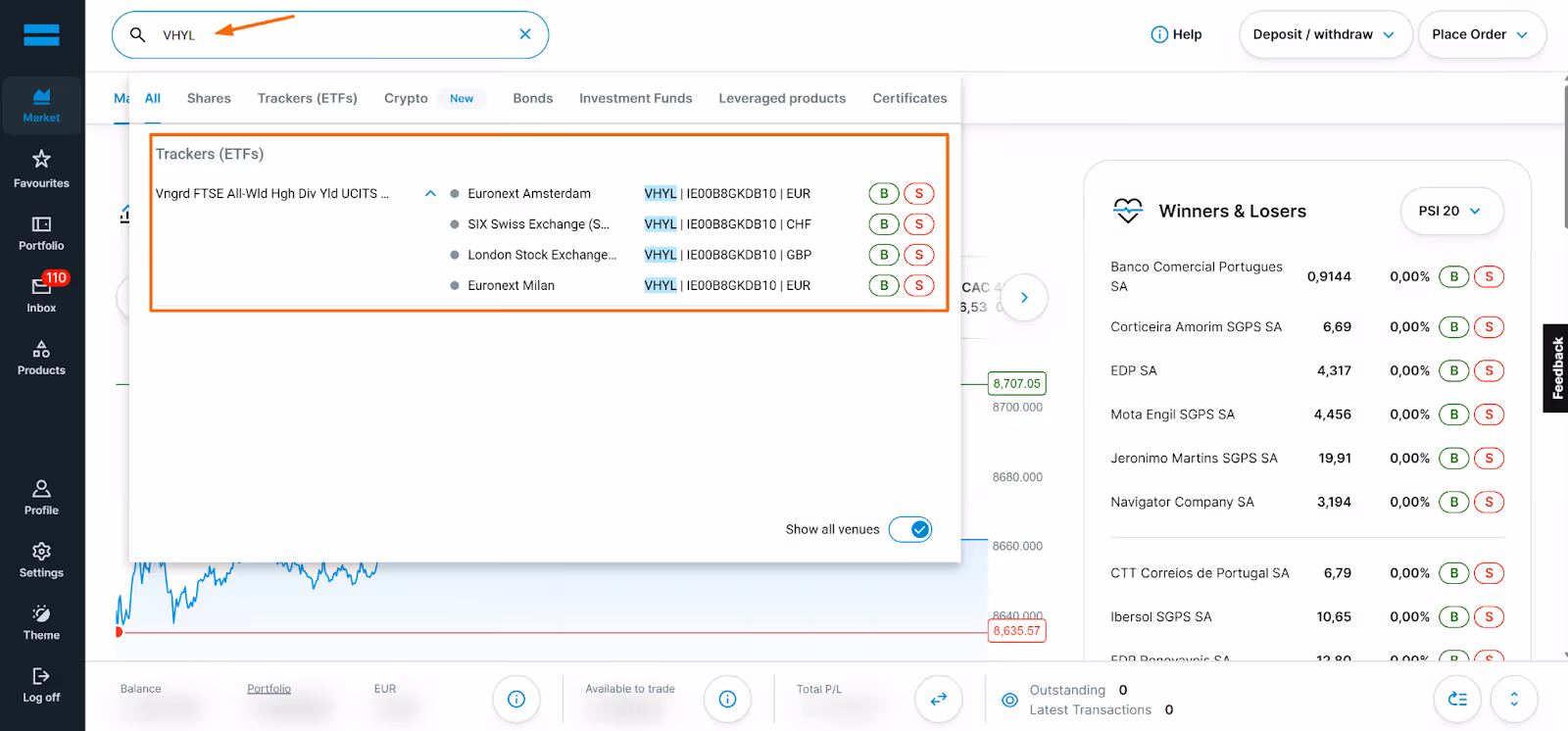This screenshot has width=1568, height=731.
Task: Open Favourites star icon
Action: coord(41,159)
